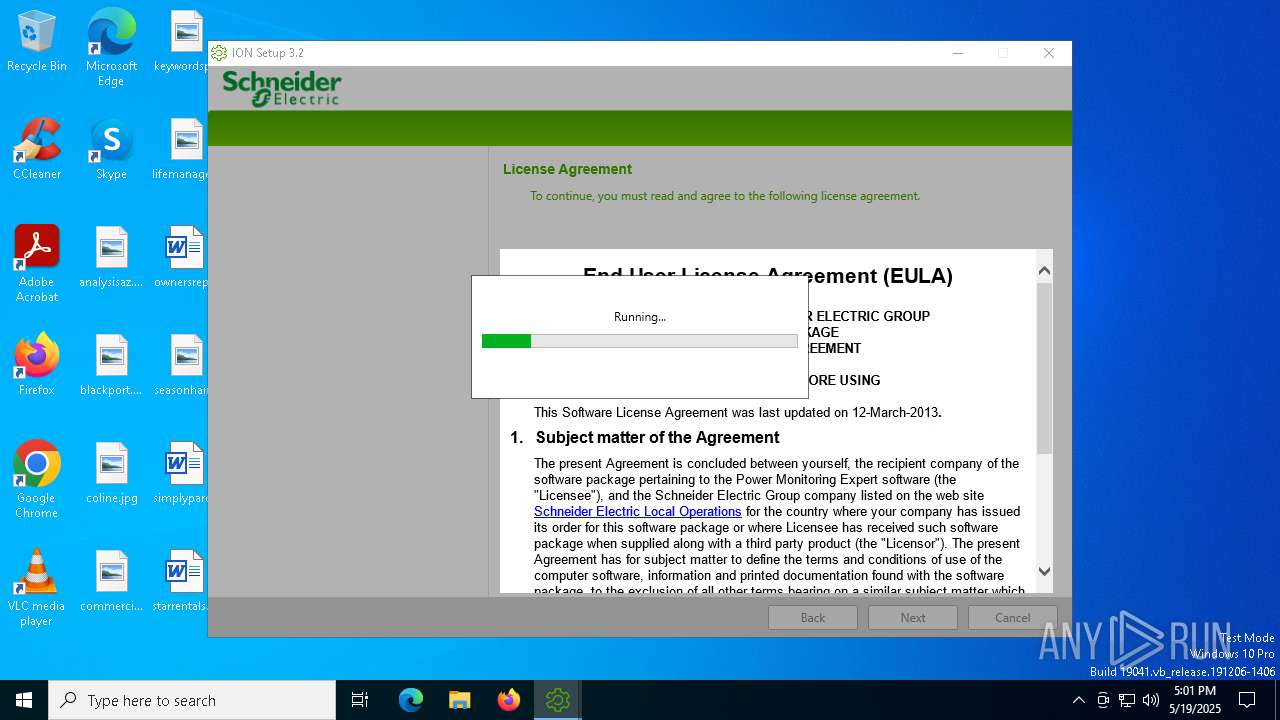
Task: Select the analysisaz image file icon
Action: pyautogui.click(x=111, y=257)
